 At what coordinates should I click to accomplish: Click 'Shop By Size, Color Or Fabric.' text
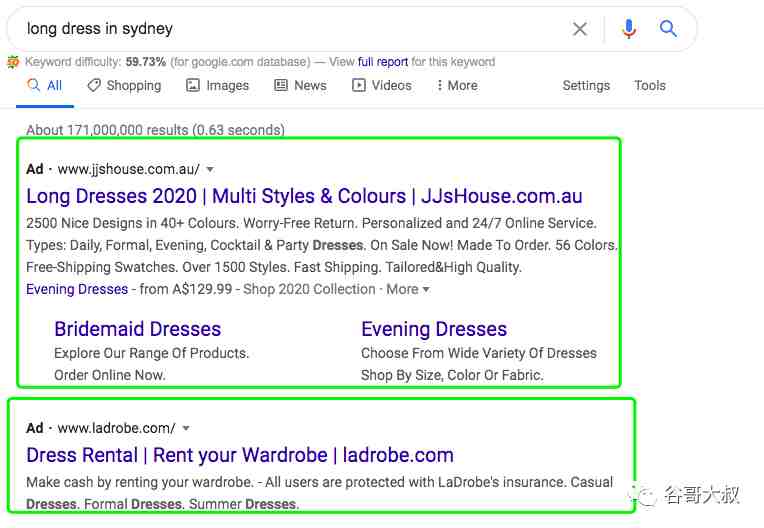coord(452,375)
